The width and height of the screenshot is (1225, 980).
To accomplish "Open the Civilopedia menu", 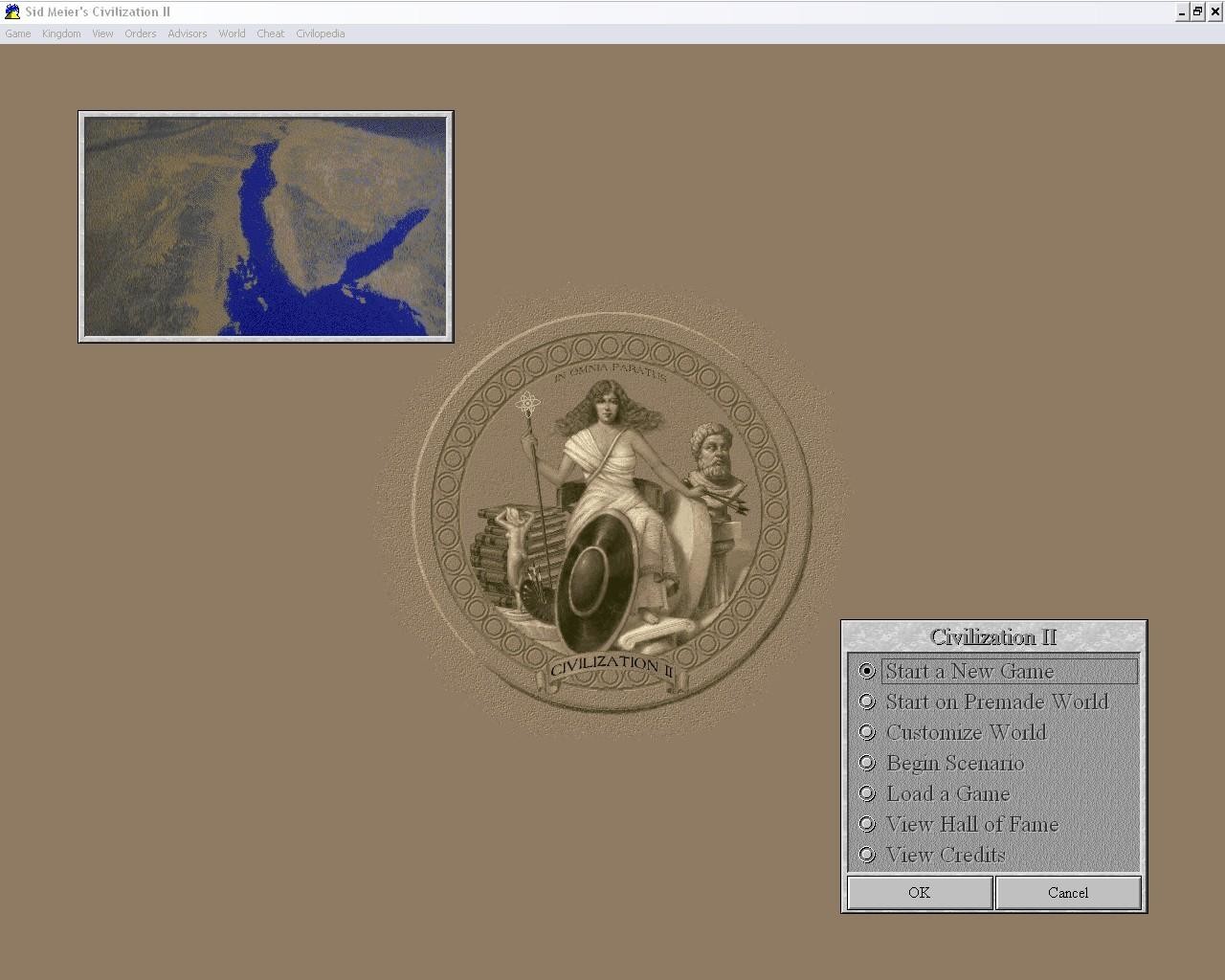I will (321, 33).
